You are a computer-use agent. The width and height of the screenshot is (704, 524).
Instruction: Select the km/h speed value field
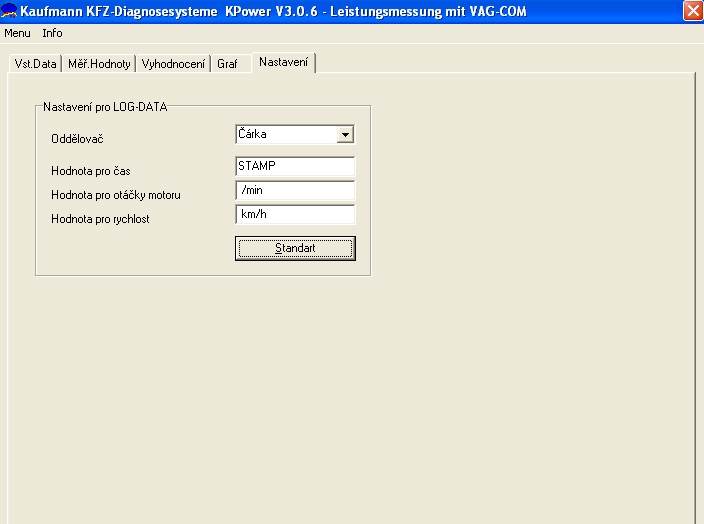click(x=295, y=214)
